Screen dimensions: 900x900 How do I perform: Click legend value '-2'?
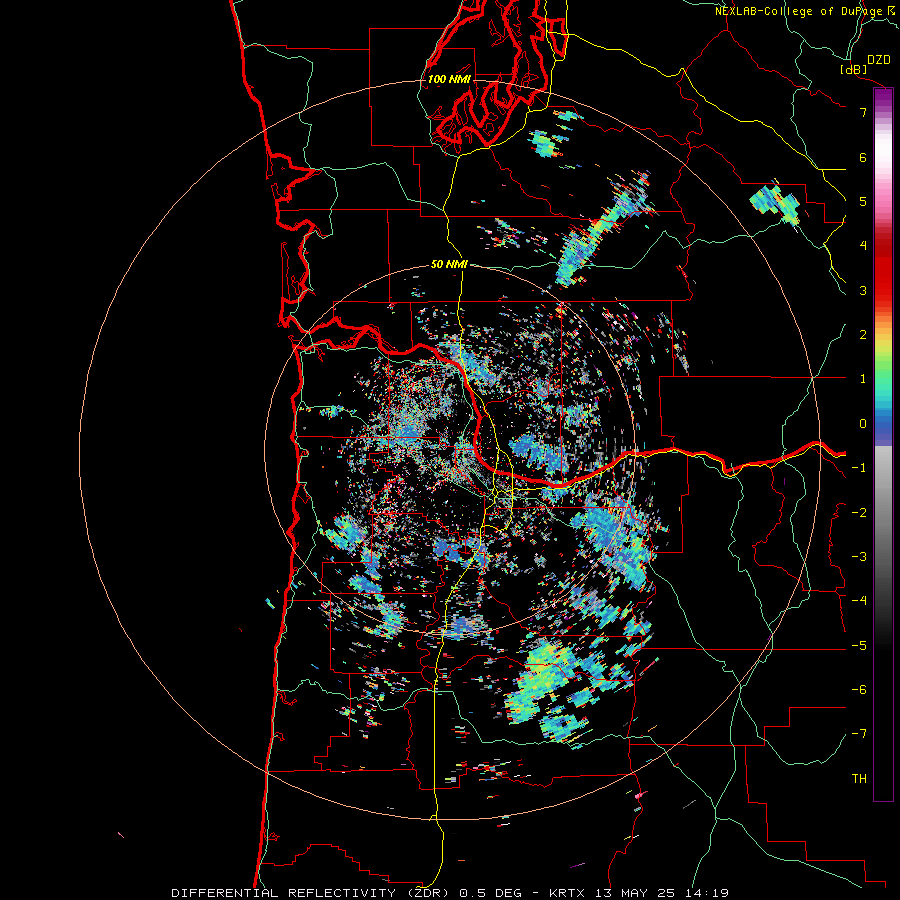(859, 513)
